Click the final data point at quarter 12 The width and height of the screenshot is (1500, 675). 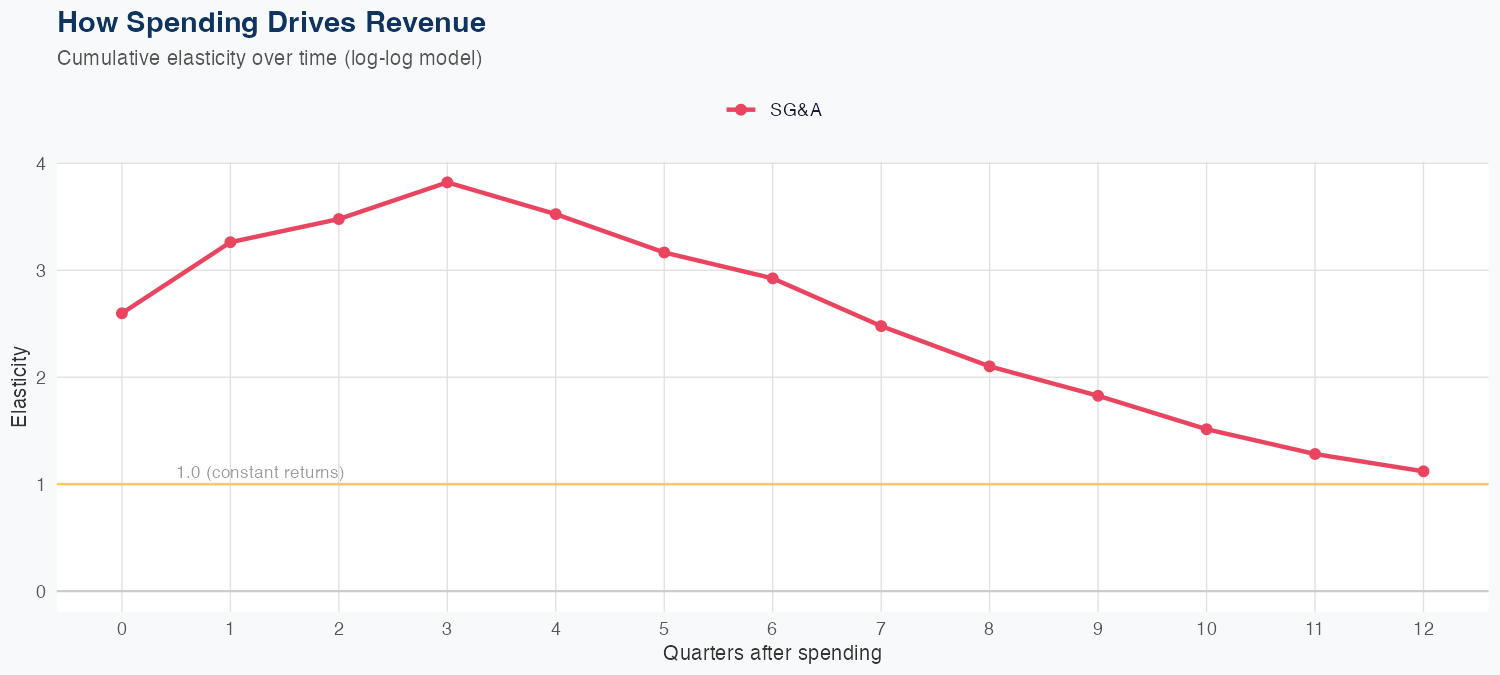(1423, 471)
